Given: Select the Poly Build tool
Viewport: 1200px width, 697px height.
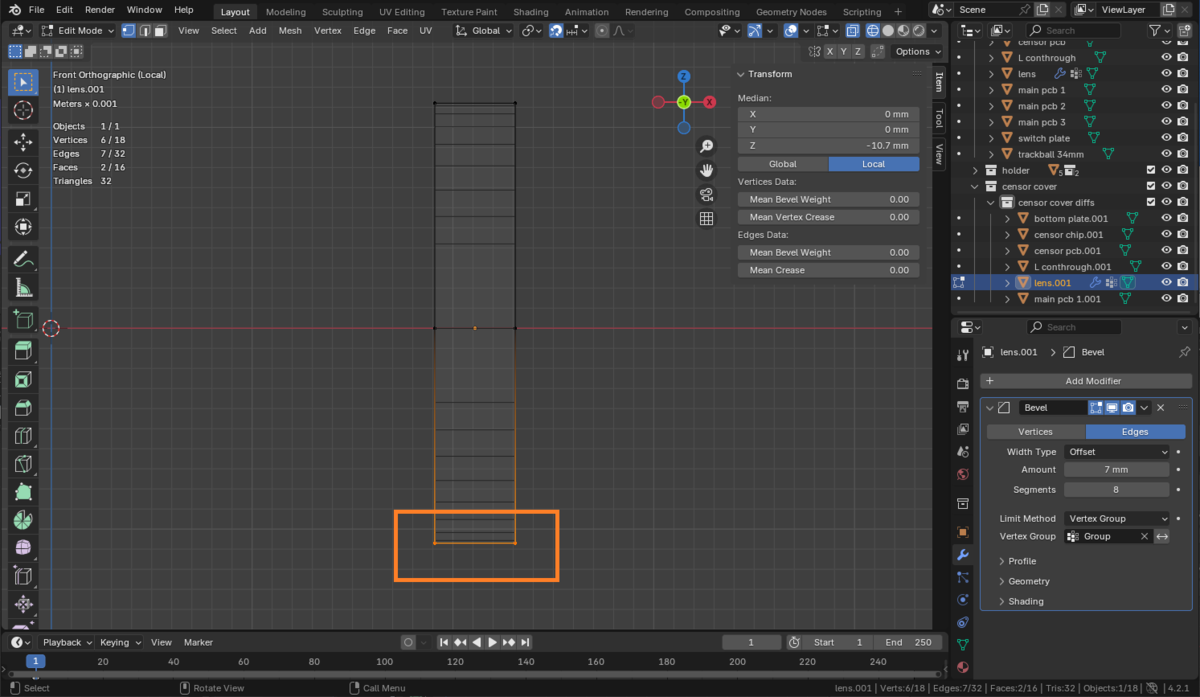Looking at the screenshot, I should tap(22, 492).
